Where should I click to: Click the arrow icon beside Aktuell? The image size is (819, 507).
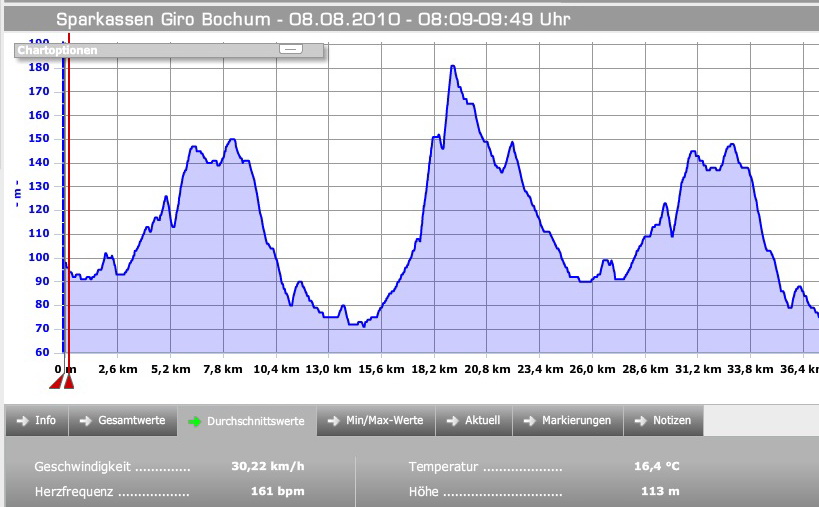pos(453,421)
